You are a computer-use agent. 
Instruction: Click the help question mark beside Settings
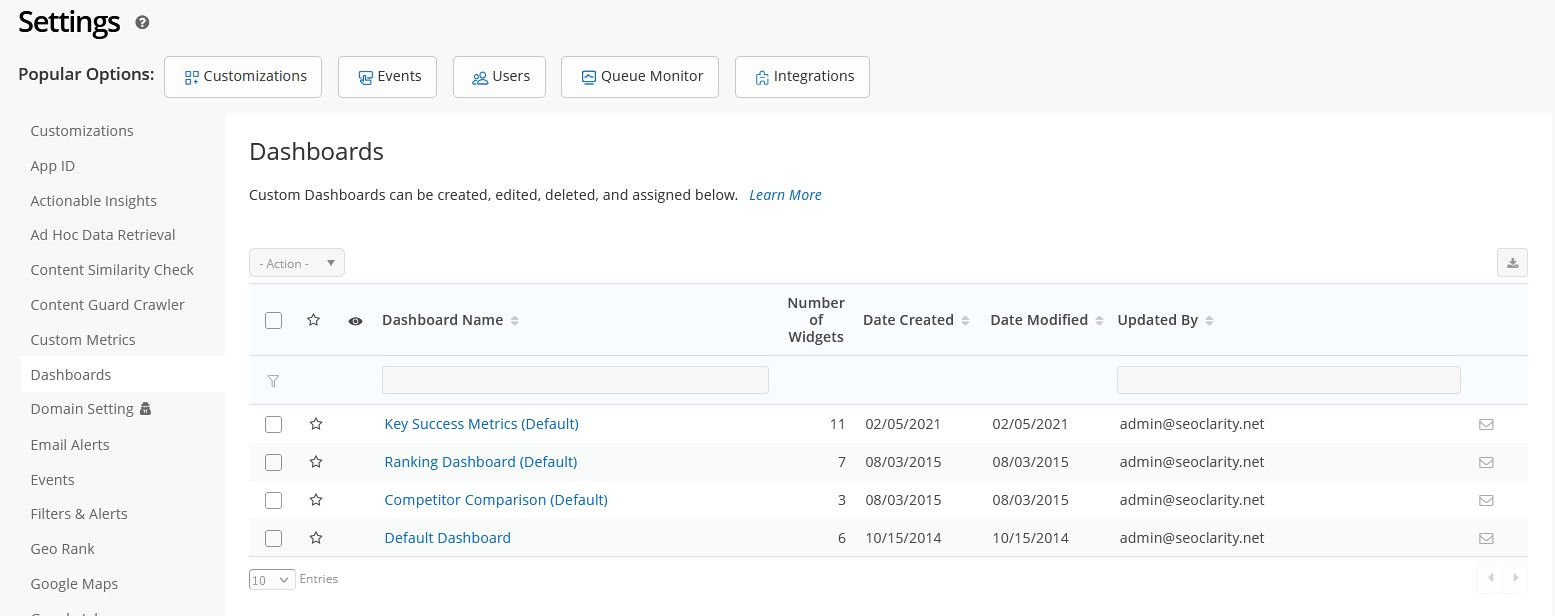pos(142,22)
